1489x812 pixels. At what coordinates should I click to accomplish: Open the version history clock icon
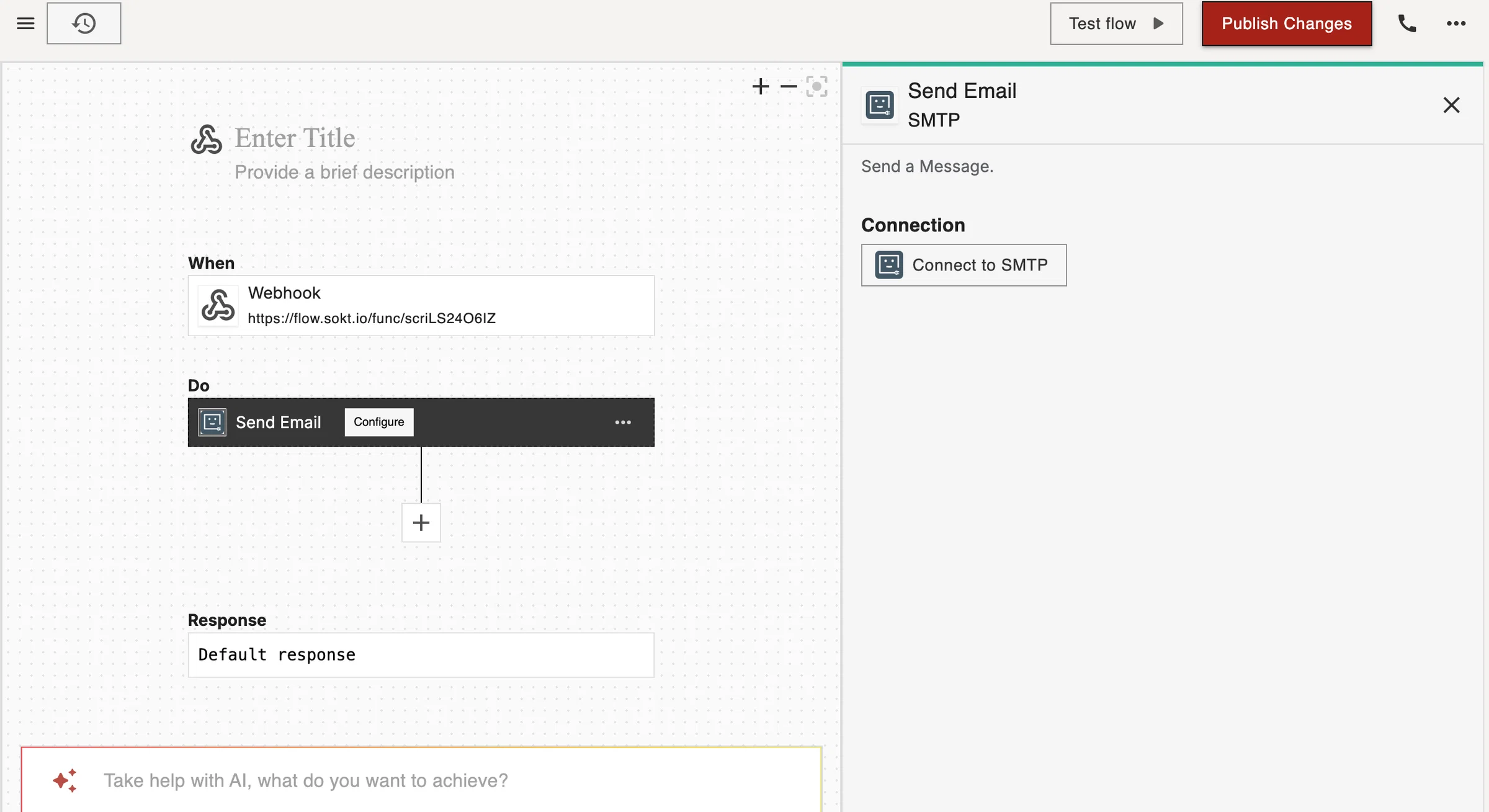point(84,24)
